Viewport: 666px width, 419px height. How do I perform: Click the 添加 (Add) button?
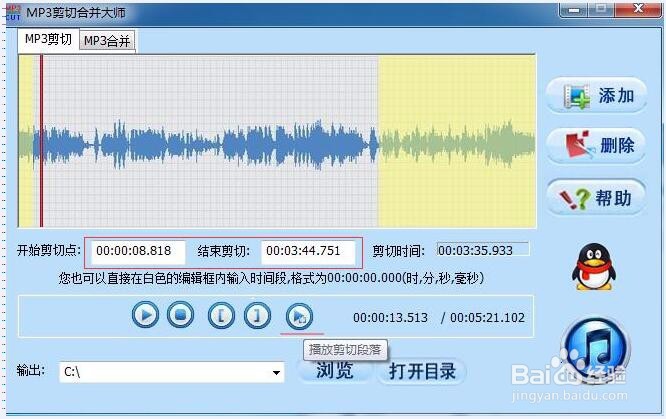click(596, 96)
